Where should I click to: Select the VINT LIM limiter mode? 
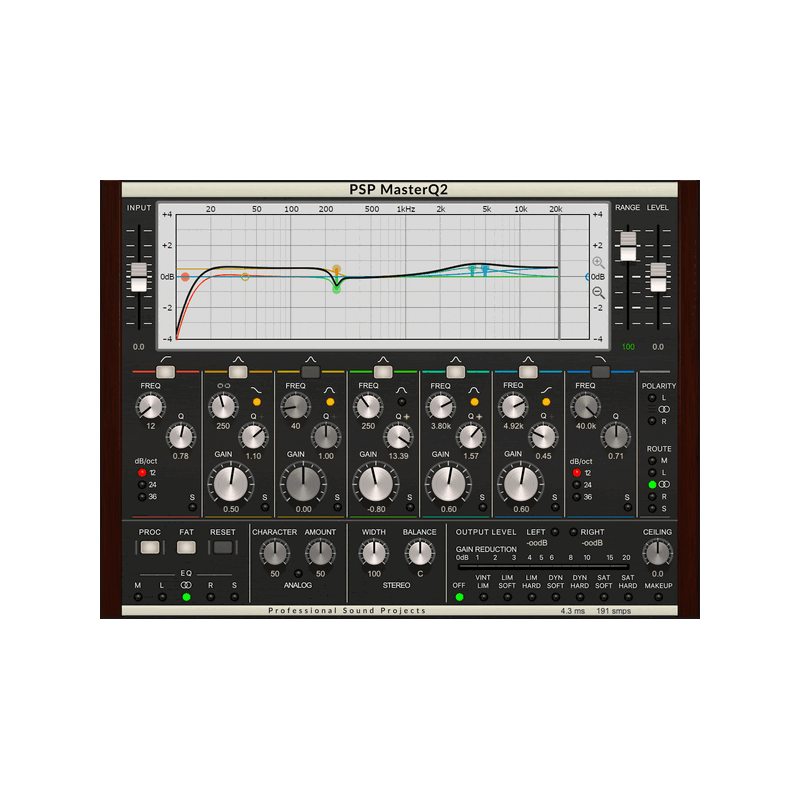pyautogui.click(x=483, y=597)
